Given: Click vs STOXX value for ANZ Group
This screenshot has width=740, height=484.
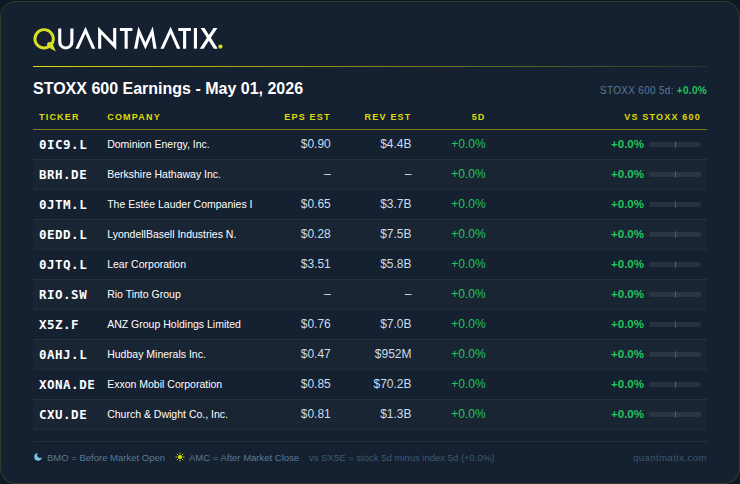Looking at the screenshot, I should click(627, 324).
